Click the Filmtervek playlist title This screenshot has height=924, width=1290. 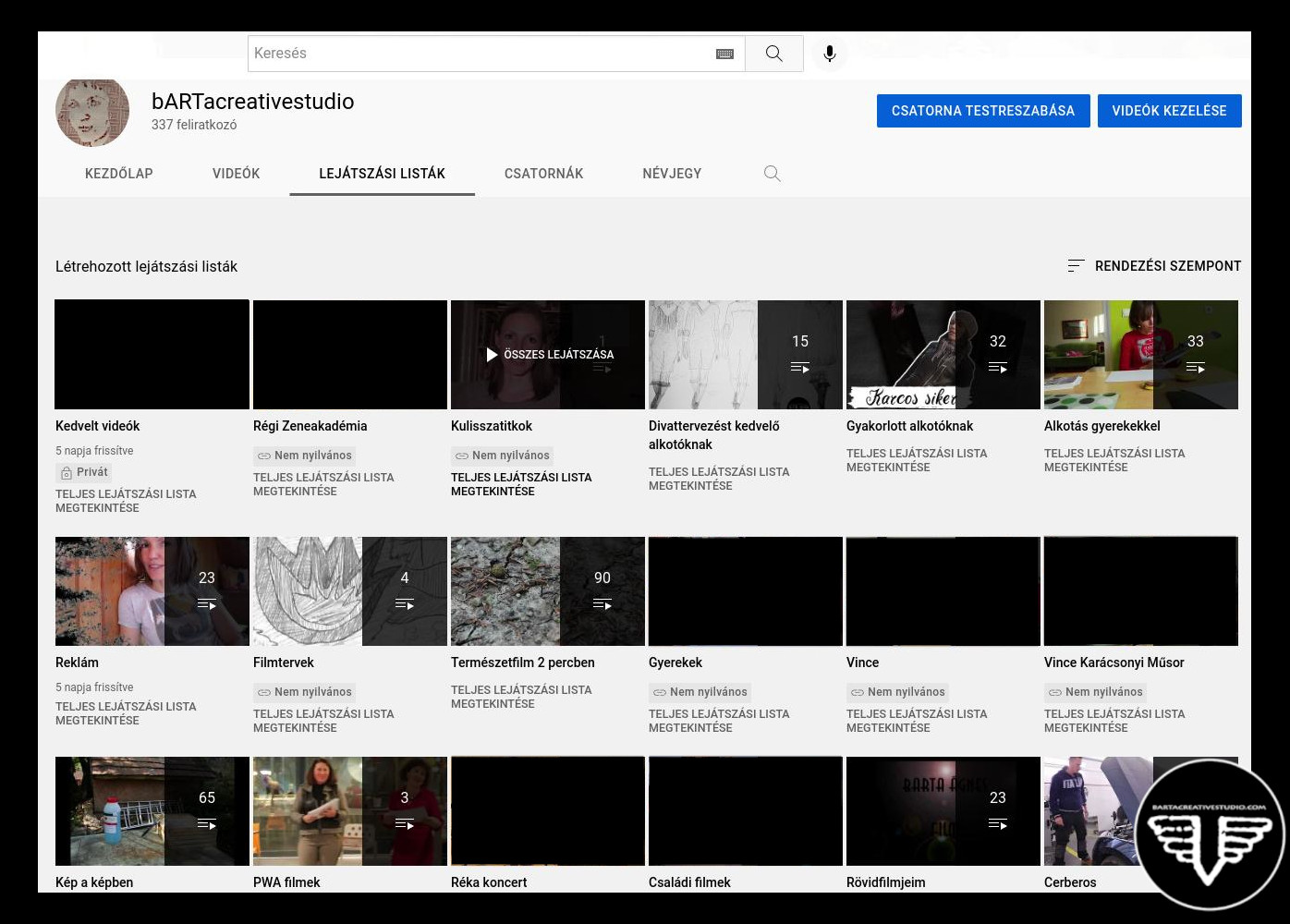pyautogui.click(x=284, y=663)
